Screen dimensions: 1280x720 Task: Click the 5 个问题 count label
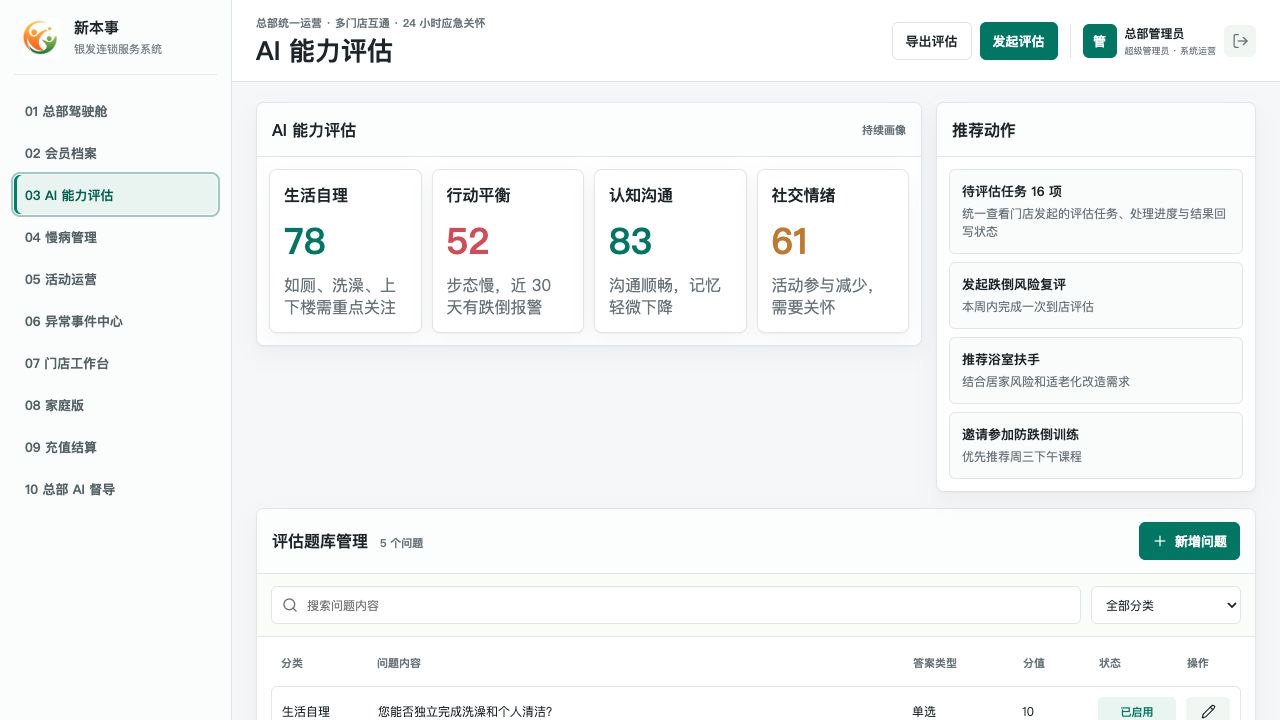(x=401, y=543)
